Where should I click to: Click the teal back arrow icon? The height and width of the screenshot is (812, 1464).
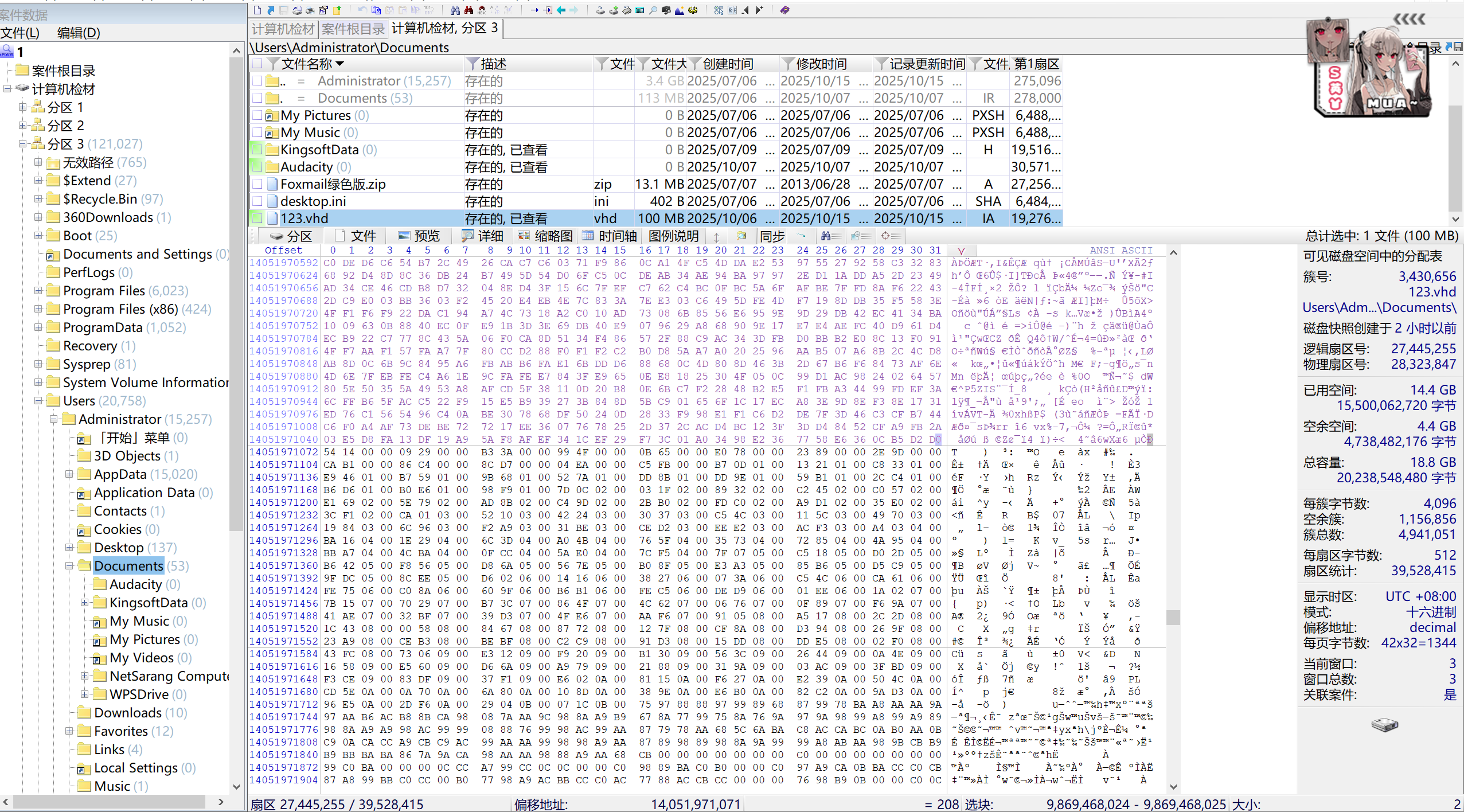point(561,10)
